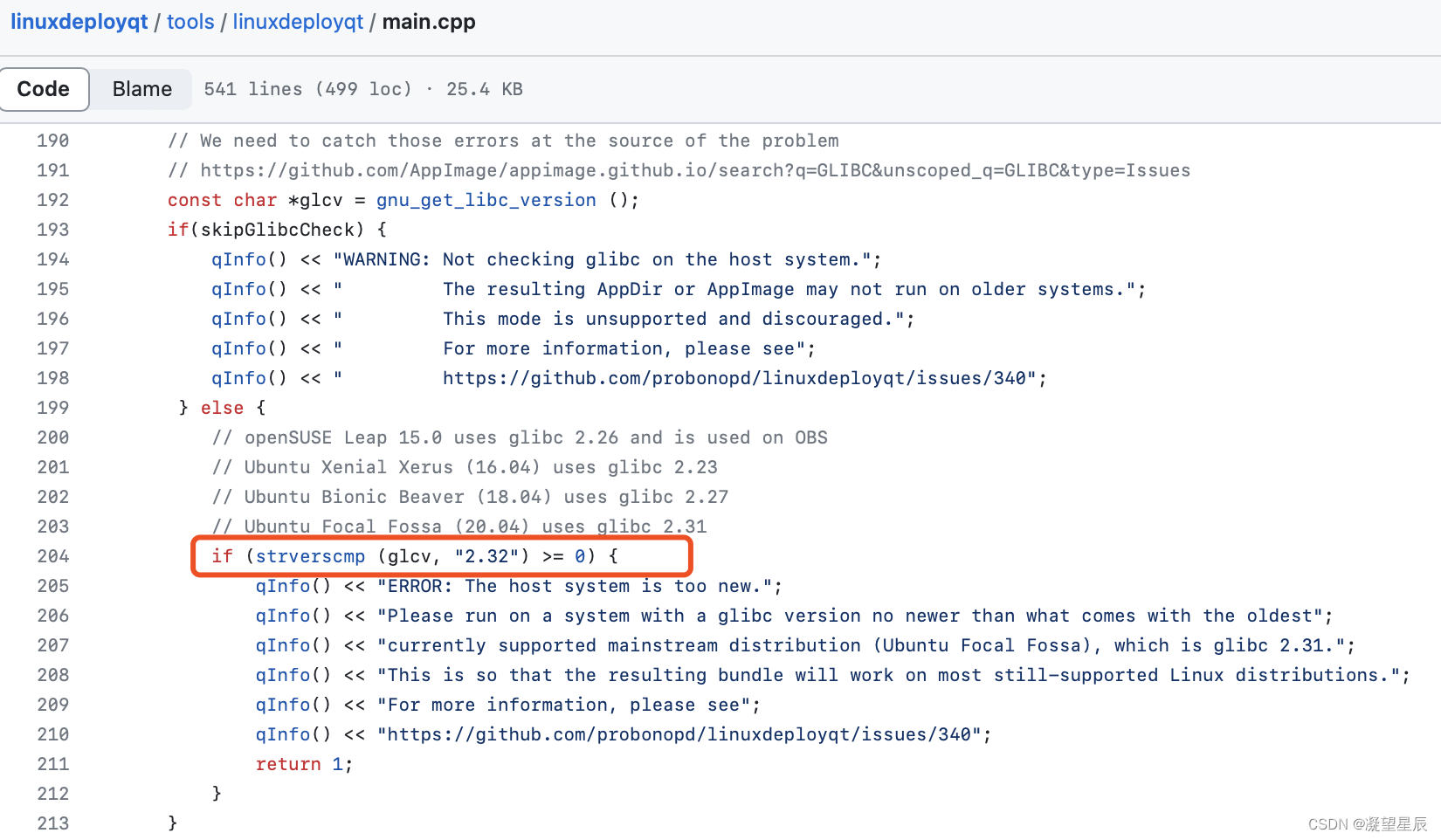Go to the tools folder breadcrumb
This screenshot has height=840, width=1441.
[190, 22]
